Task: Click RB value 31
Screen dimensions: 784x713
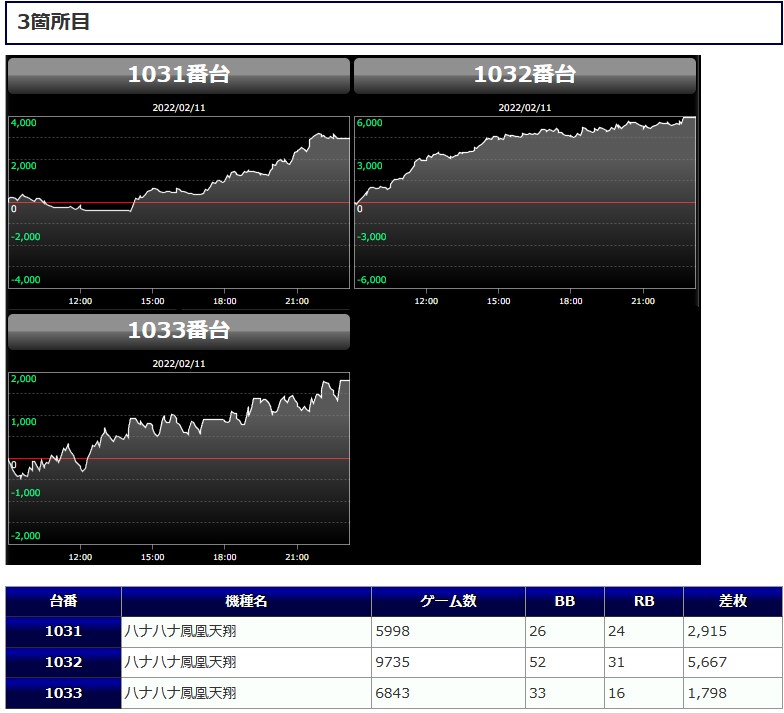Action: coord(616,662)
